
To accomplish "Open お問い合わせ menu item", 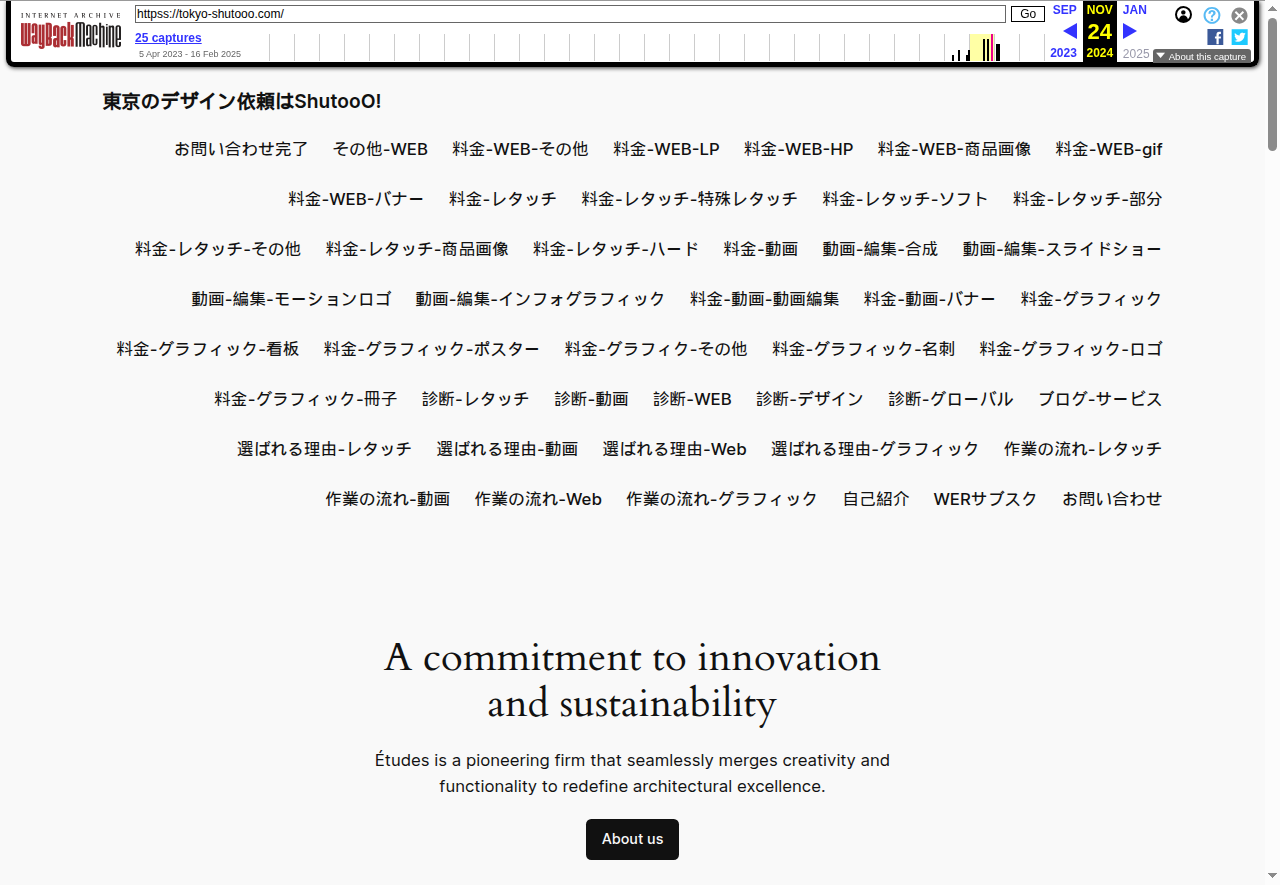I will coord(1112,499).
